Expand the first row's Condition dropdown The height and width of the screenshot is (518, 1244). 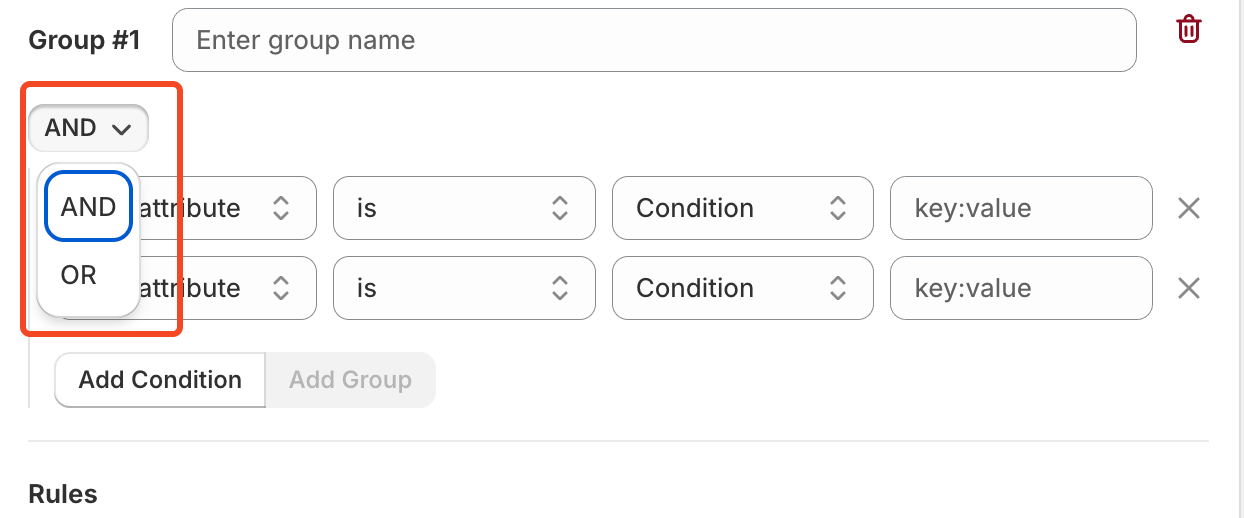742,208
